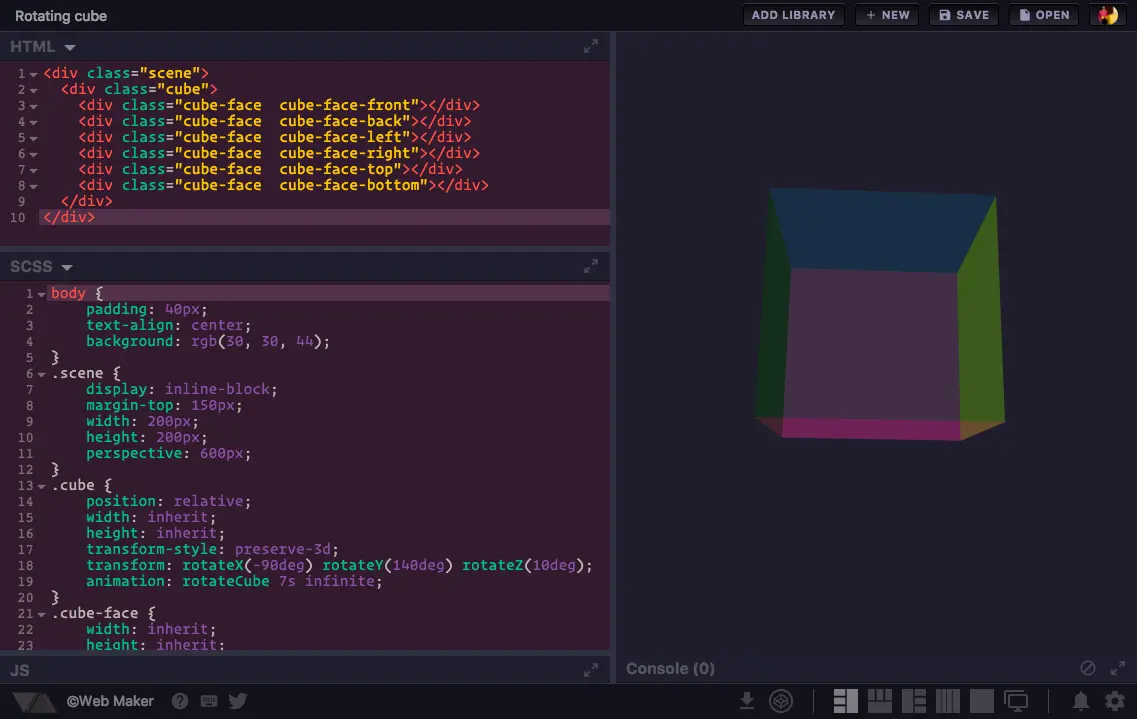
Task: Clear the console with the clear icon
Action: (x=1088, y=668)
